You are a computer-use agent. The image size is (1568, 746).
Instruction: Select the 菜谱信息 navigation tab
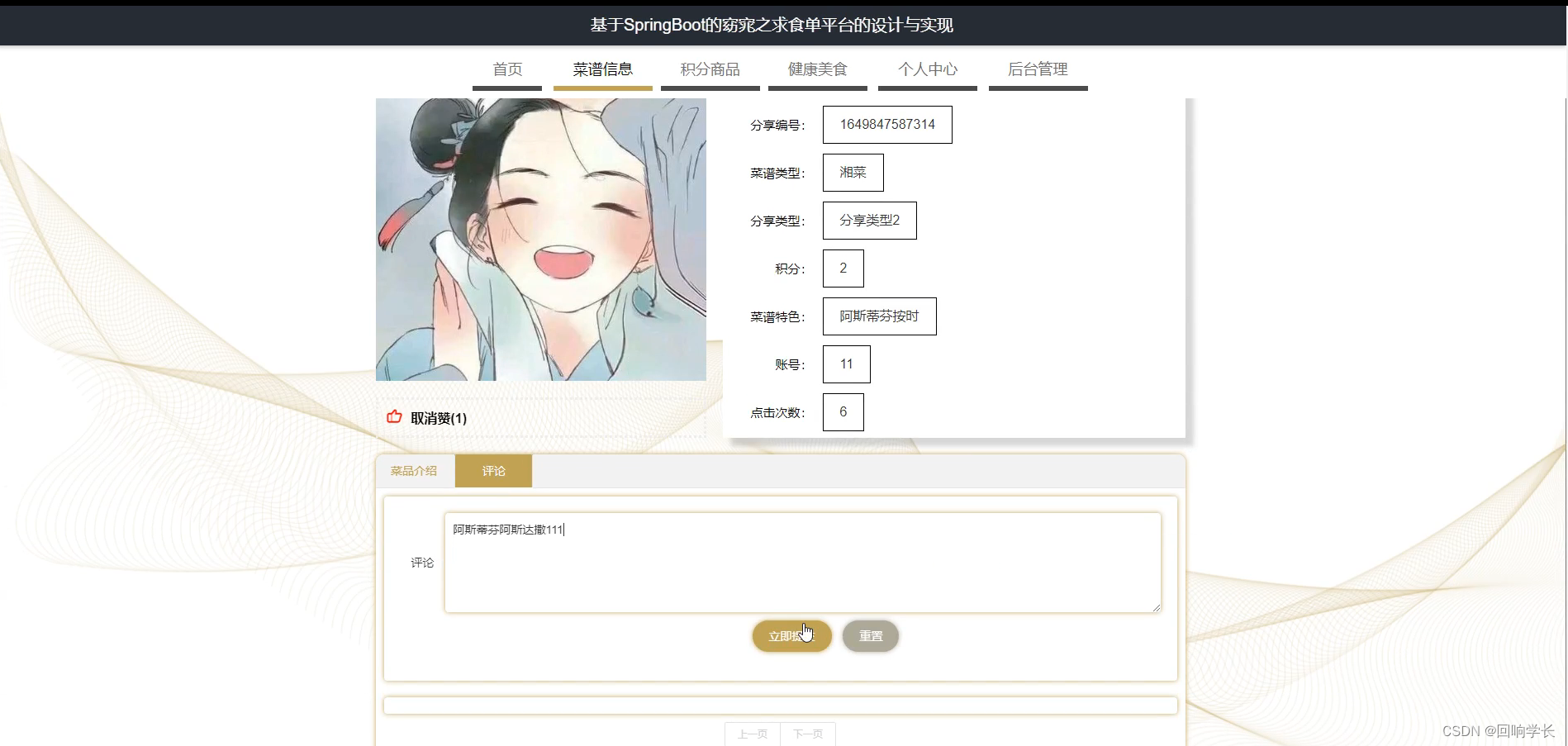pyautogui.click(x=602, y=69)
